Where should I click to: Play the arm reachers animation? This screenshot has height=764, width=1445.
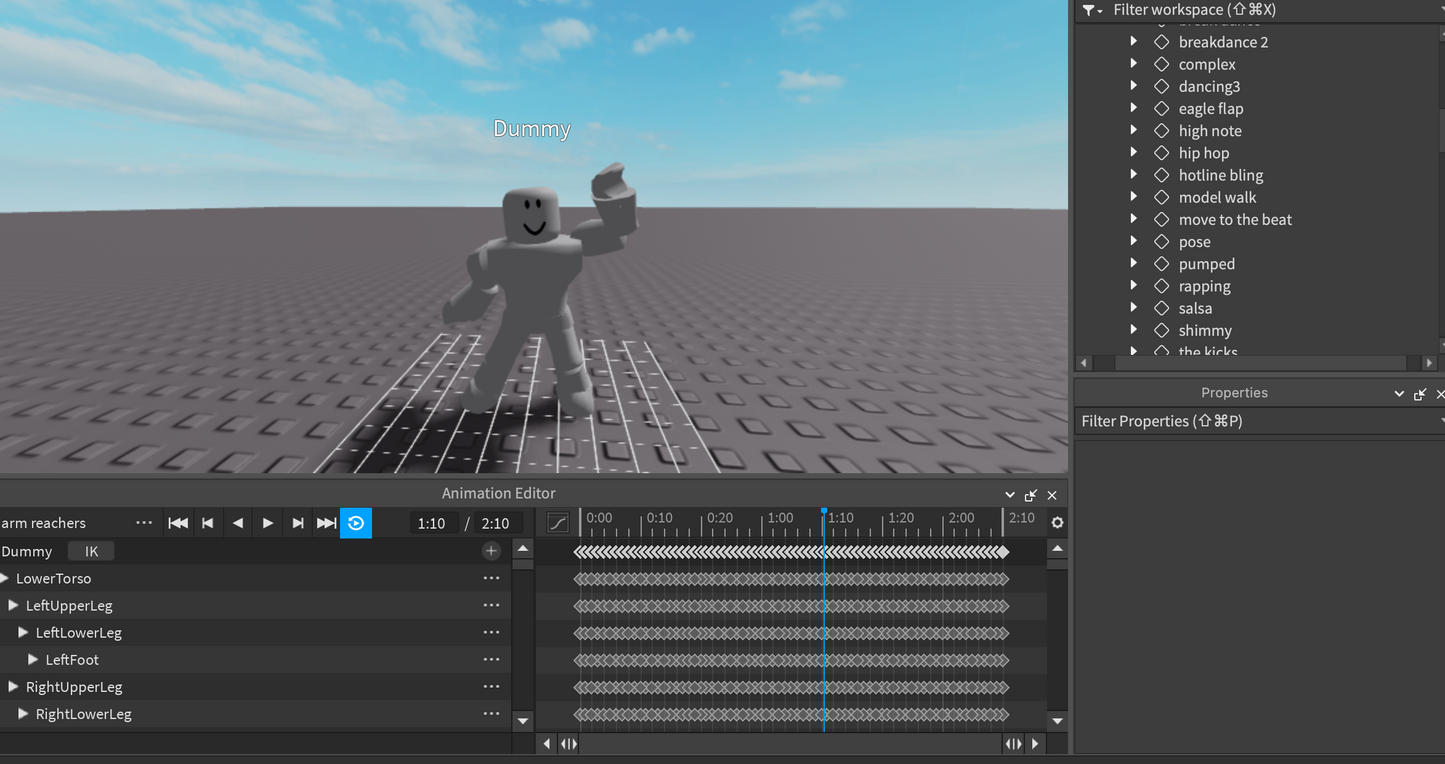[x=268, y=523]
